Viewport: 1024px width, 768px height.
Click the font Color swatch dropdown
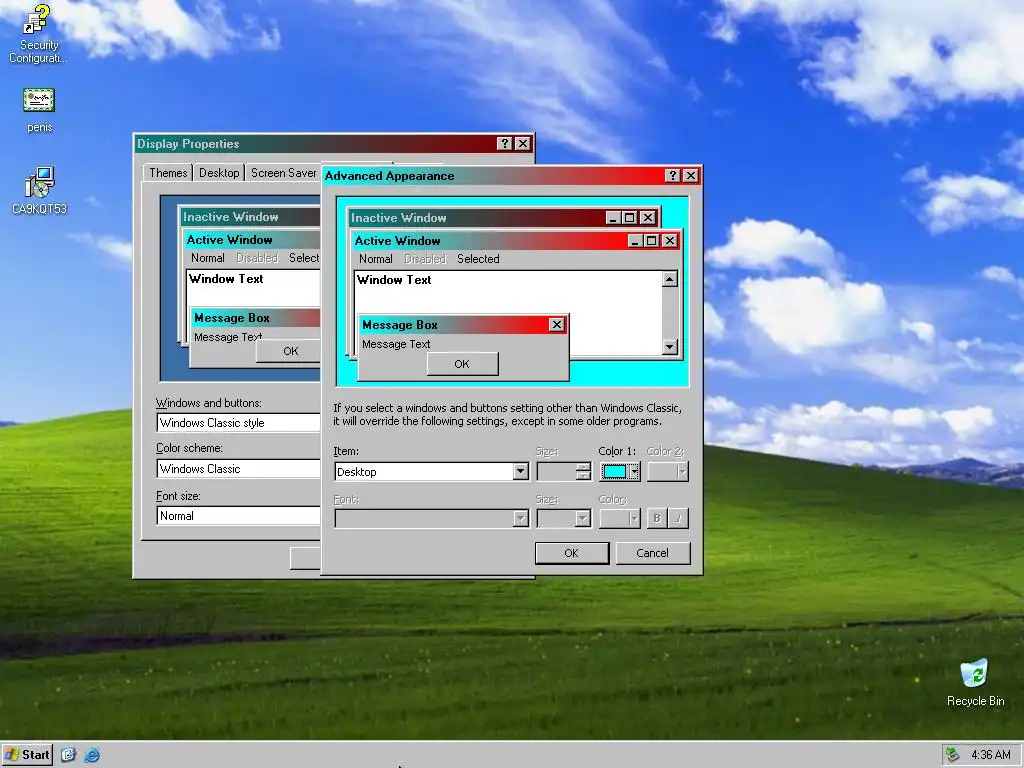pos(620,519)
